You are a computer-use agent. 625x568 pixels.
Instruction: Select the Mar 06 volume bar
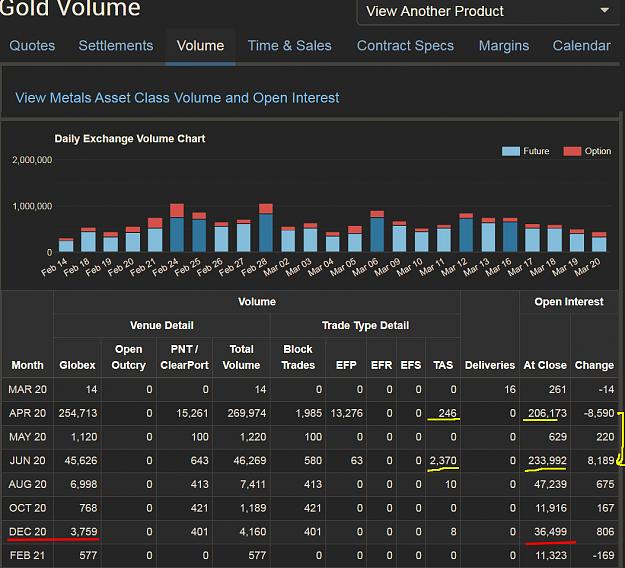[x=377, y=231]
